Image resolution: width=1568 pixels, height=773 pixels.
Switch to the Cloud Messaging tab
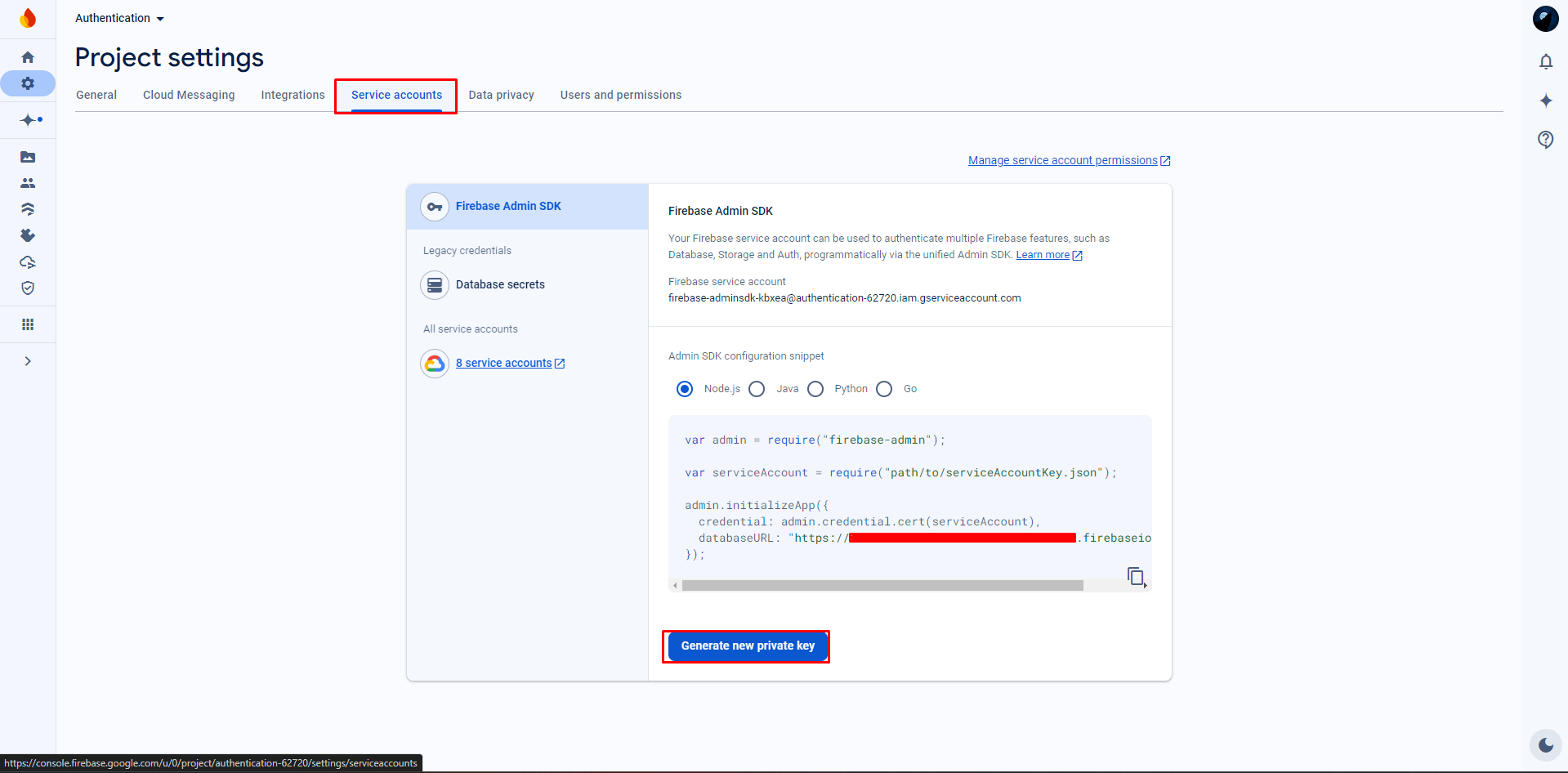point(189,95)
